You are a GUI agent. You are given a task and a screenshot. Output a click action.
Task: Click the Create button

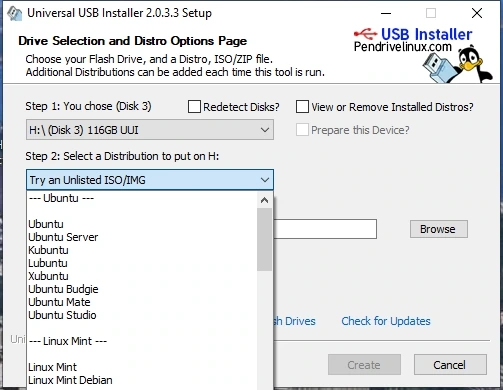[364, 365]
